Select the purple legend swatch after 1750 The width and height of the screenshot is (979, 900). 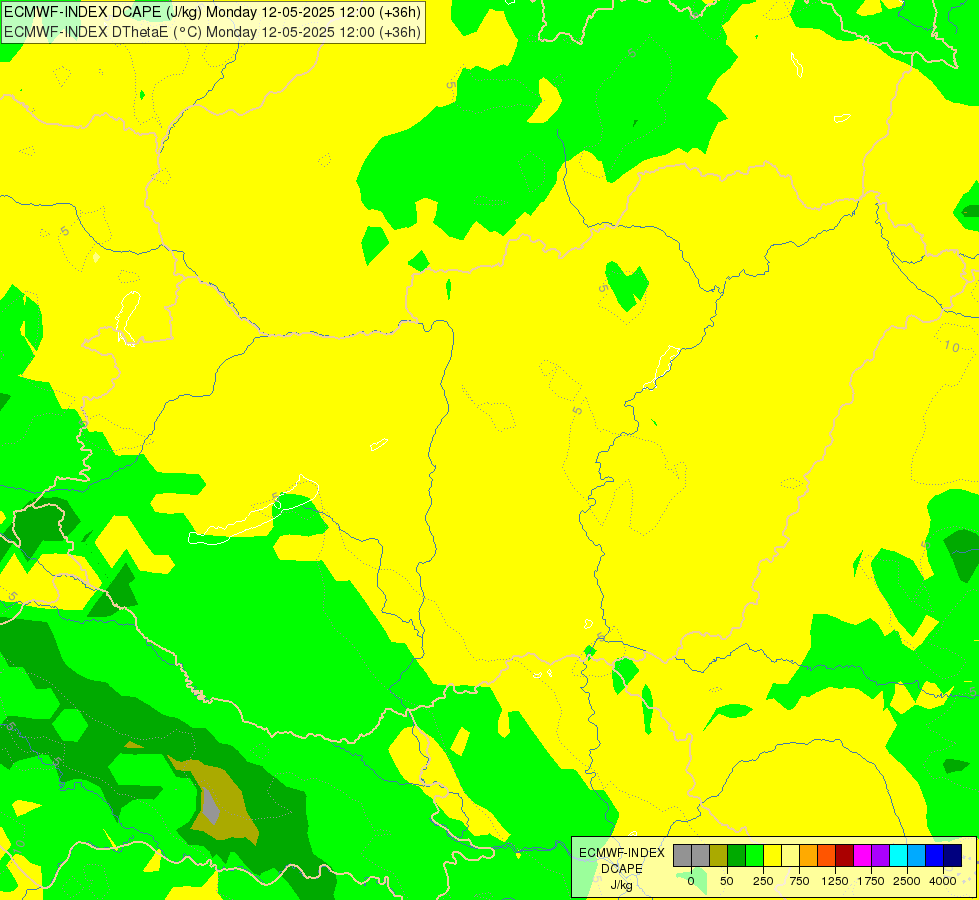pos(880,856)
